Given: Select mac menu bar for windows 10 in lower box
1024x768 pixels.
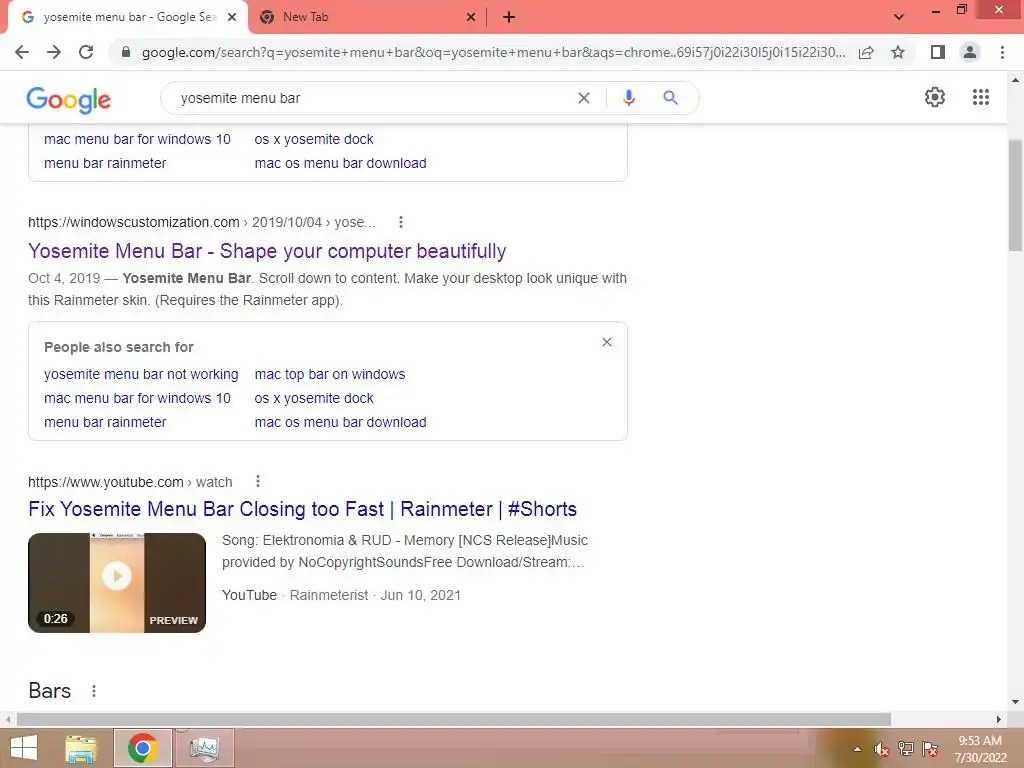Looking at the screenshot, I should [x=137, y=398].
